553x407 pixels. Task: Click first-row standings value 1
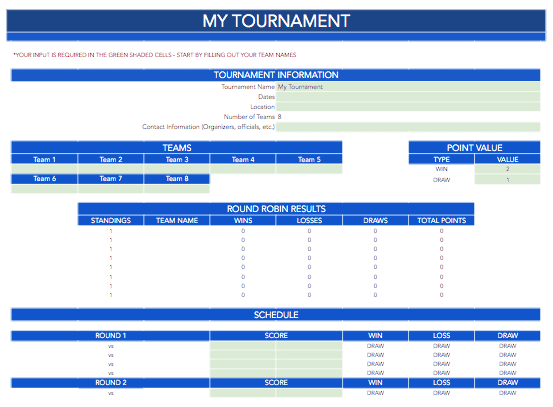[x=111, y=231]
